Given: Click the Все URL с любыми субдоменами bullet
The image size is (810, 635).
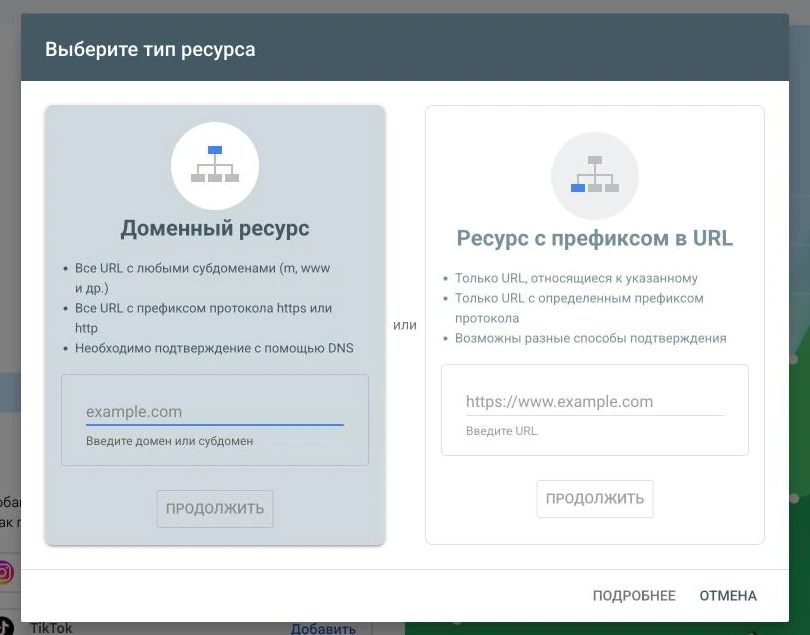Looking at the screenshot, I should (202, 278).
